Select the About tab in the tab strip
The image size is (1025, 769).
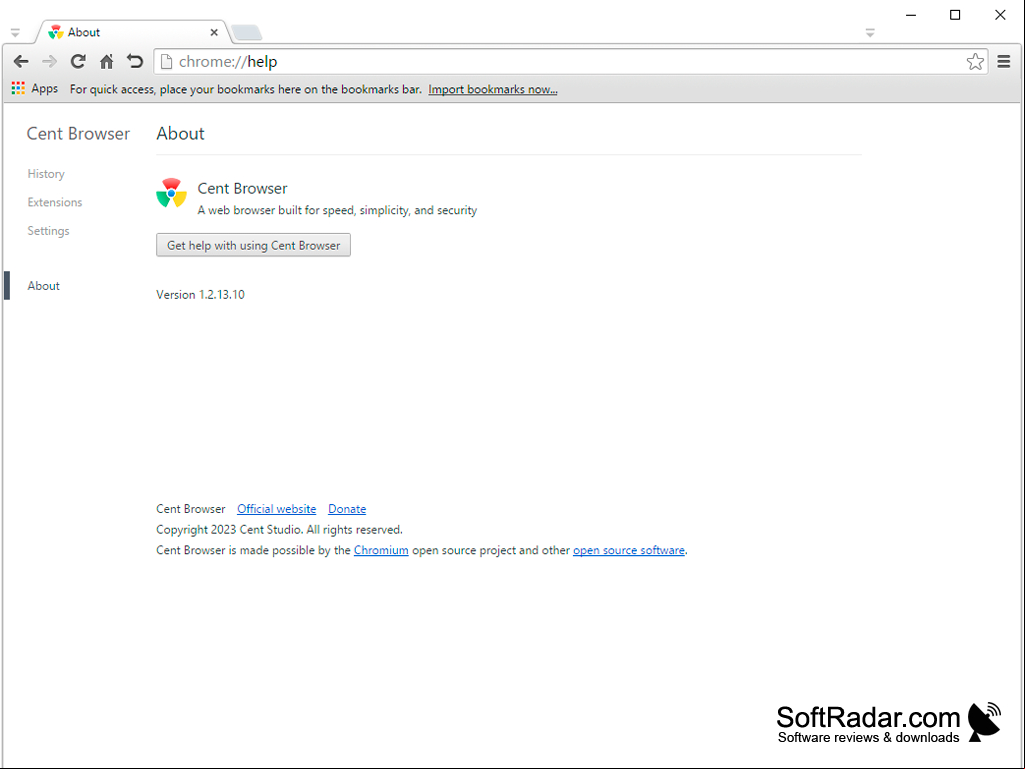[133, 32]
